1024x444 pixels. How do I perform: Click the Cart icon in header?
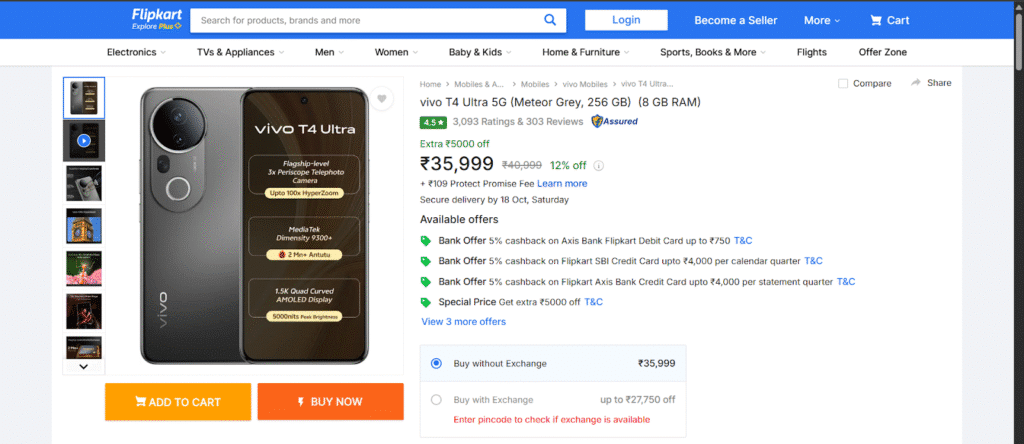click(876, 20)
